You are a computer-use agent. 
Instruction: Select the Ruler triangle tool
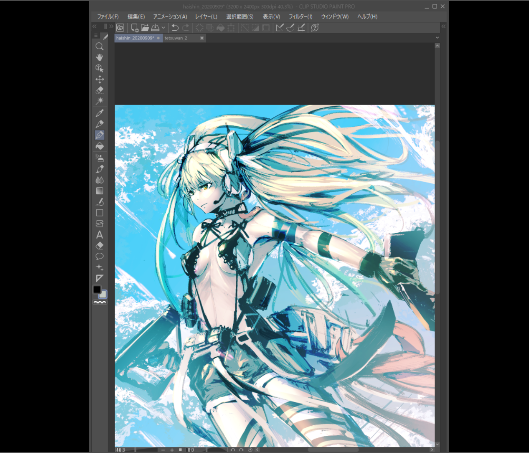tap(99, 278)
